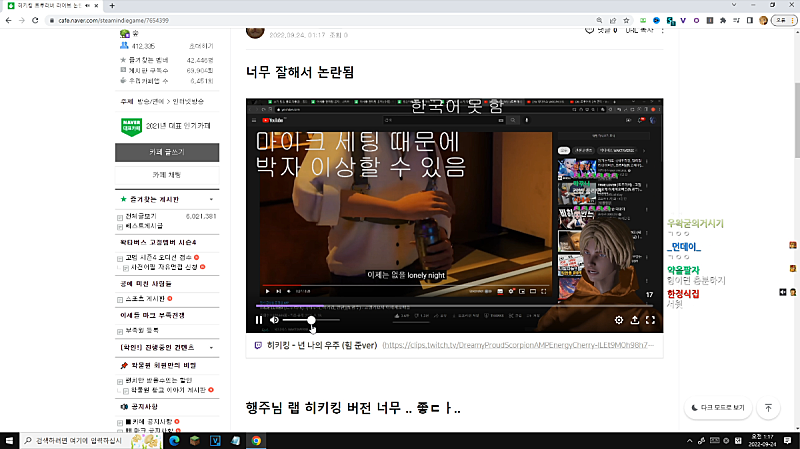The image size is (800, 449).
Task: Go back in browser history
Action: pos(9,20)
